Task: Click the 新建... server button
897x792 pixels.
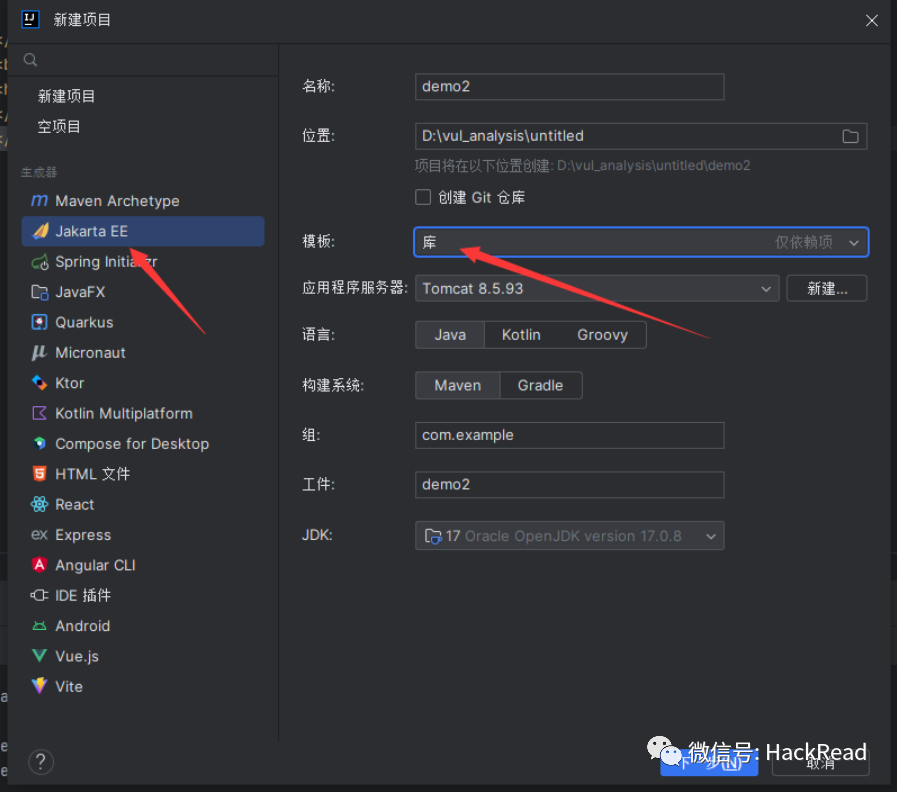Action: click(827, 288)
